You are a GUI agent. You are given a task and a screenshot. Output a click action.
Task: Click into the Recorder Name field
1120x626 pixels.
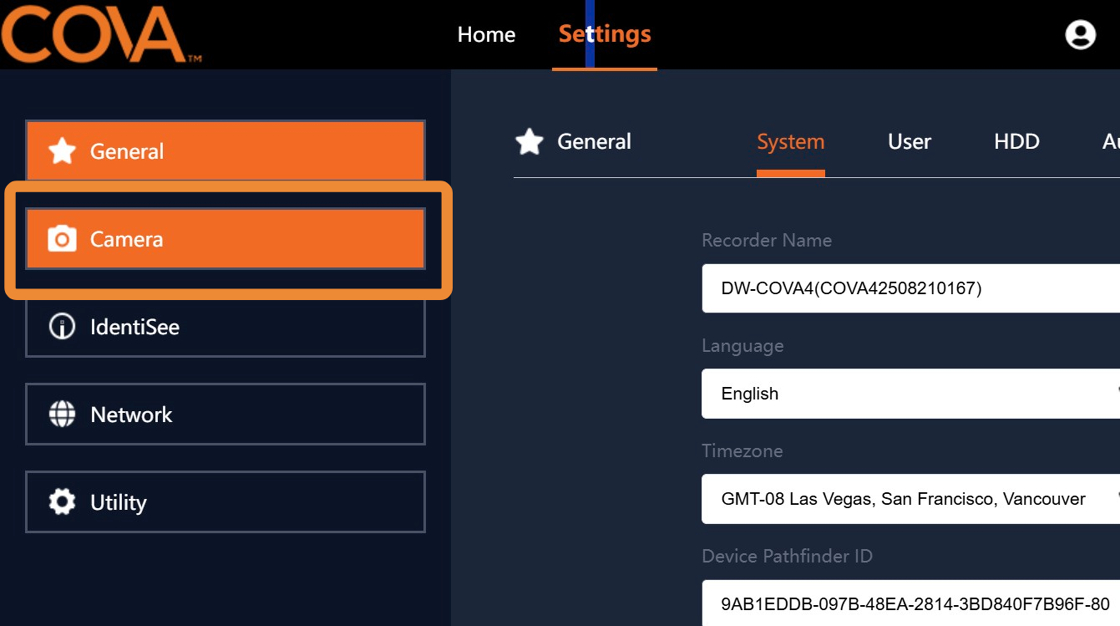[x=911, y=288]
